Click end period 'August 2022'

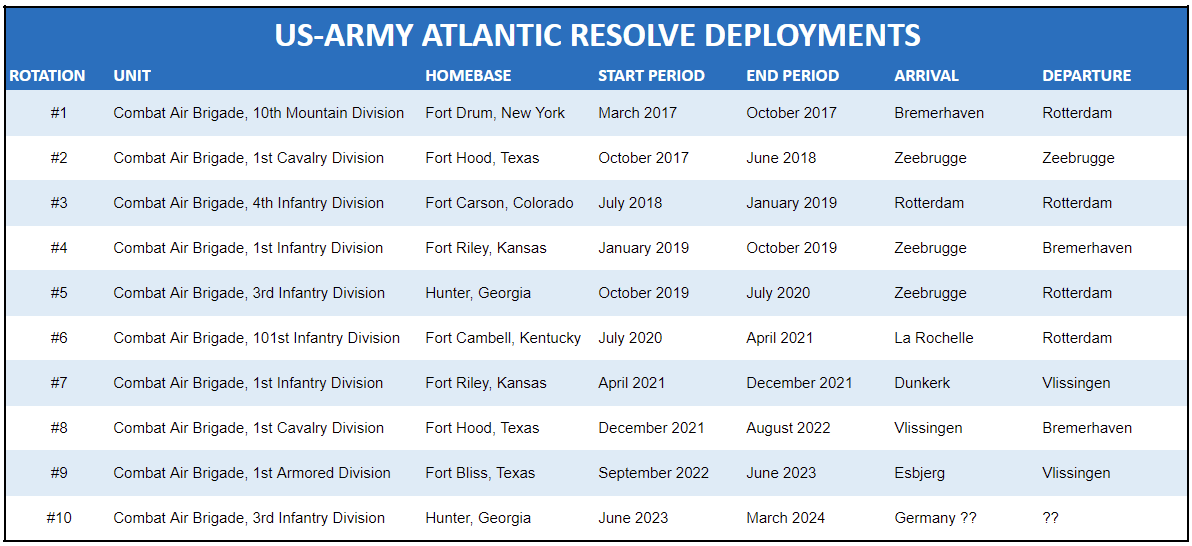789,428
